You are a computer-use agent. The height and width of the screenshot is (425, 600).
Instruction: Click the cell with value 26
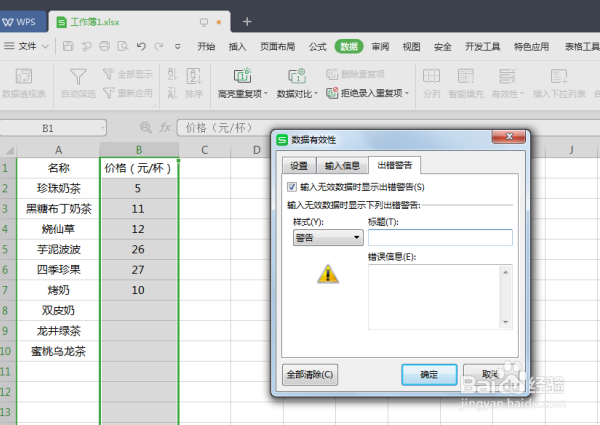click(x=138, y=249)
